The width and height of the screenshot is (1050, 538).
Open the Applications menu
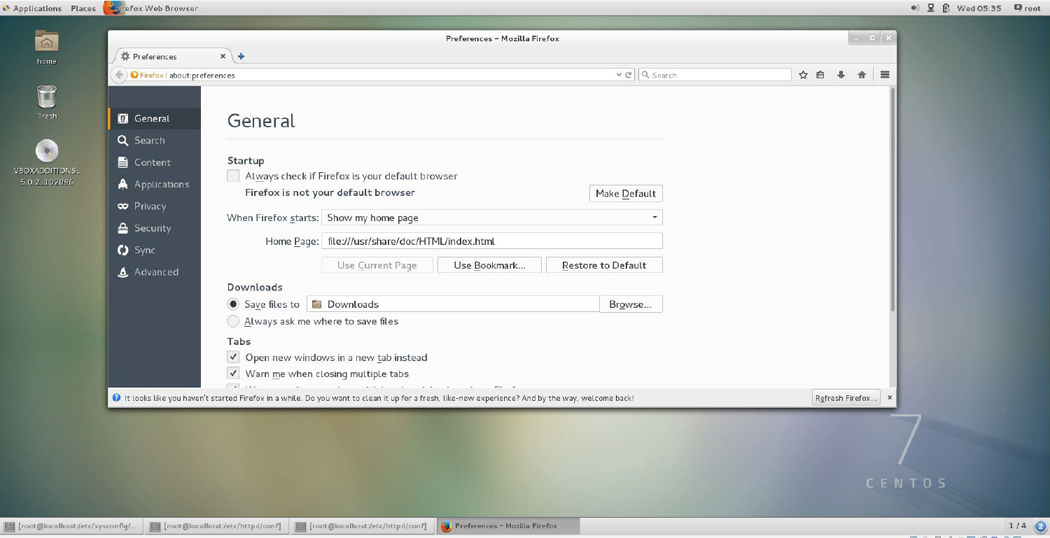(31, 8)
